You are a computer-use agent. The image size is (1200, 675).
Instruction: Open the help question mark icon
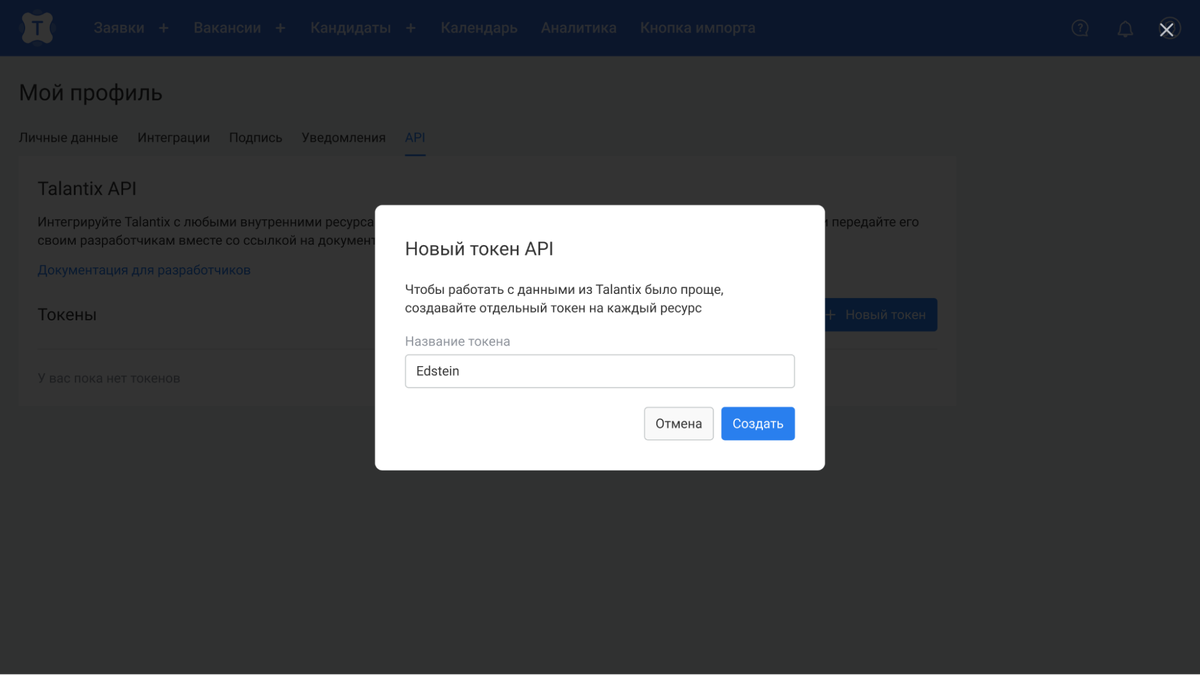pyautogui.click(x=1080, y=28)
